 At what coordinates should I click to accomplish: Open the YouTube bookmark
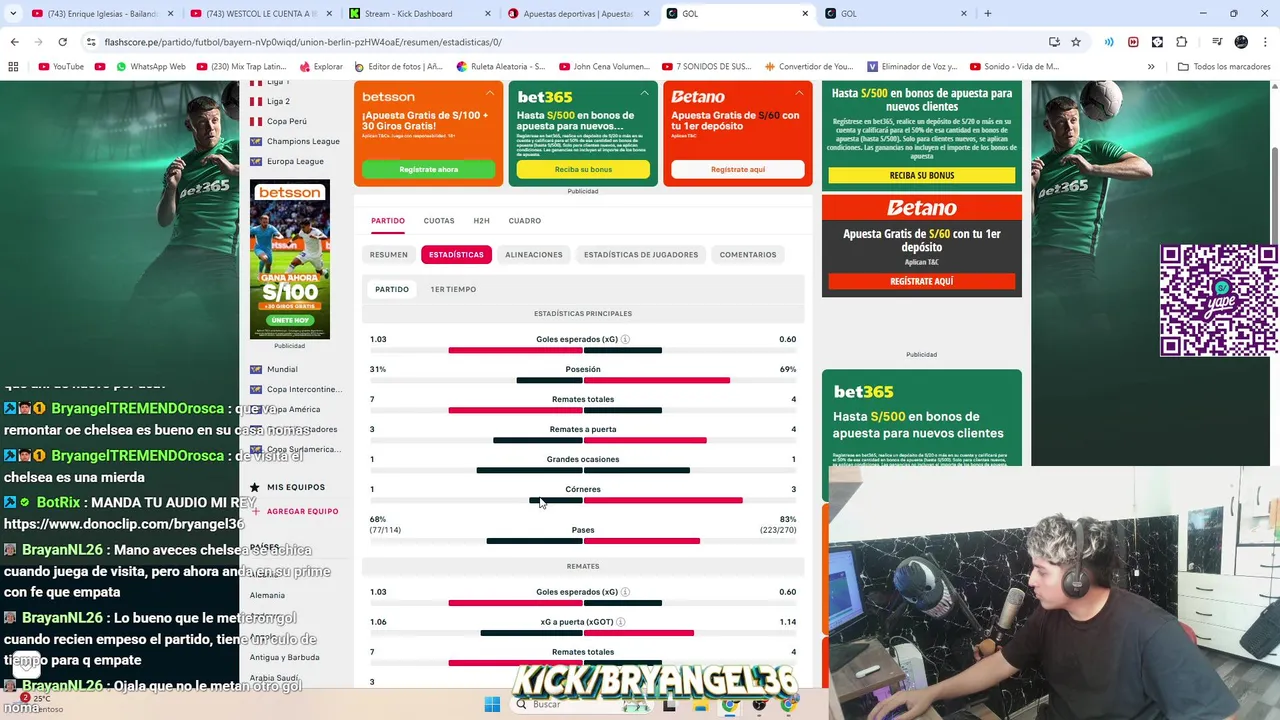pos(61,67)
